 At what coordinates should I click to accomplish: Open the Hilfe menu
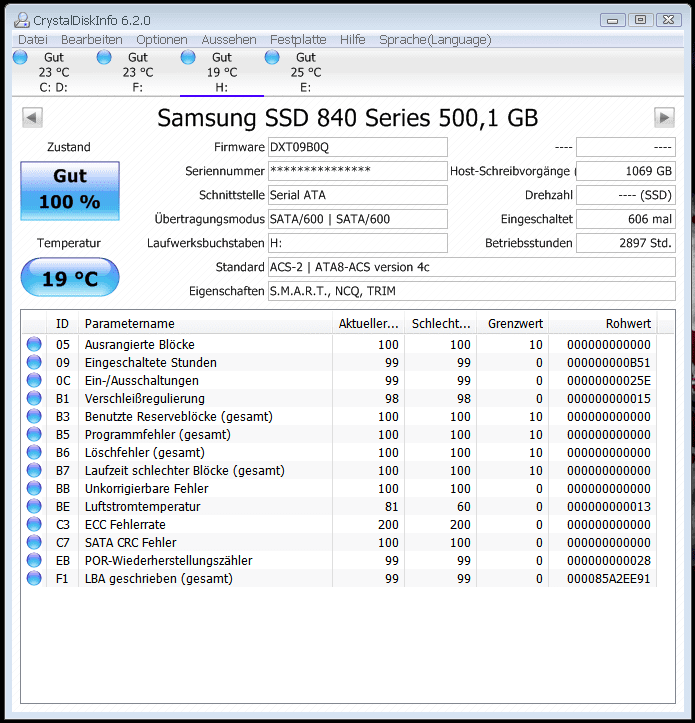point(352,40)
